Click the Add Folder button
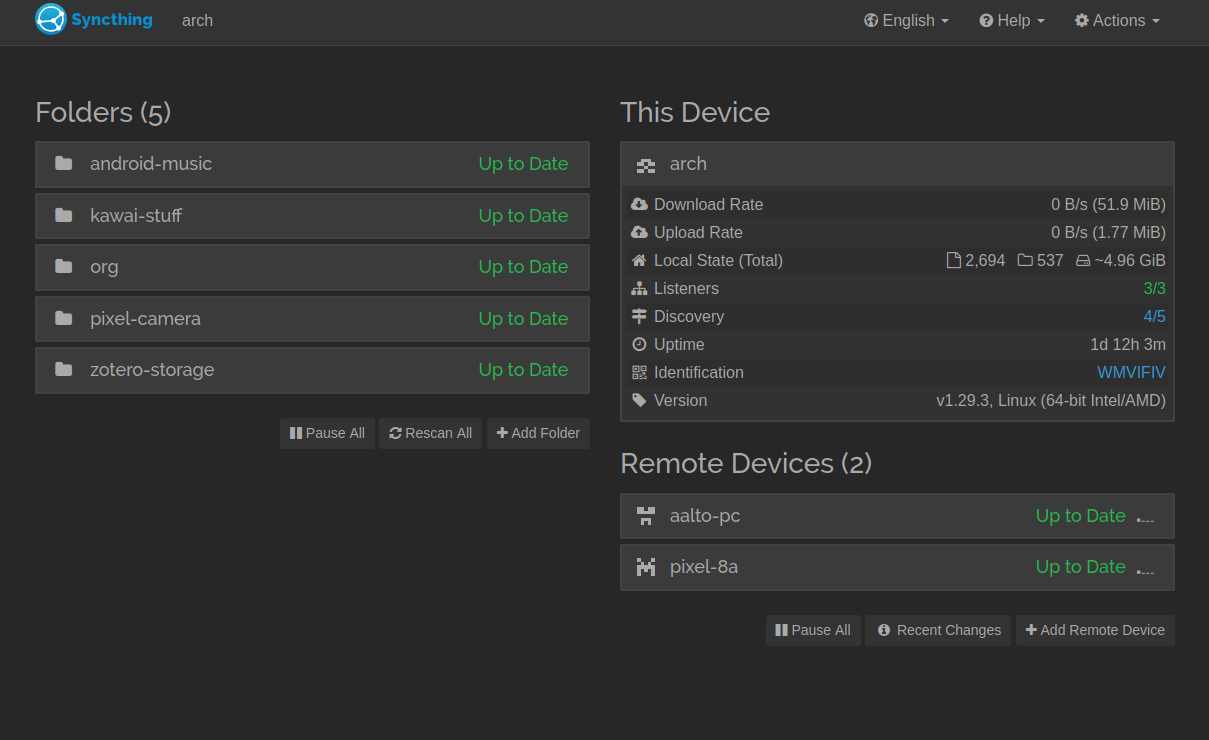Viewport: 1209px width, 740px height. 538,433
